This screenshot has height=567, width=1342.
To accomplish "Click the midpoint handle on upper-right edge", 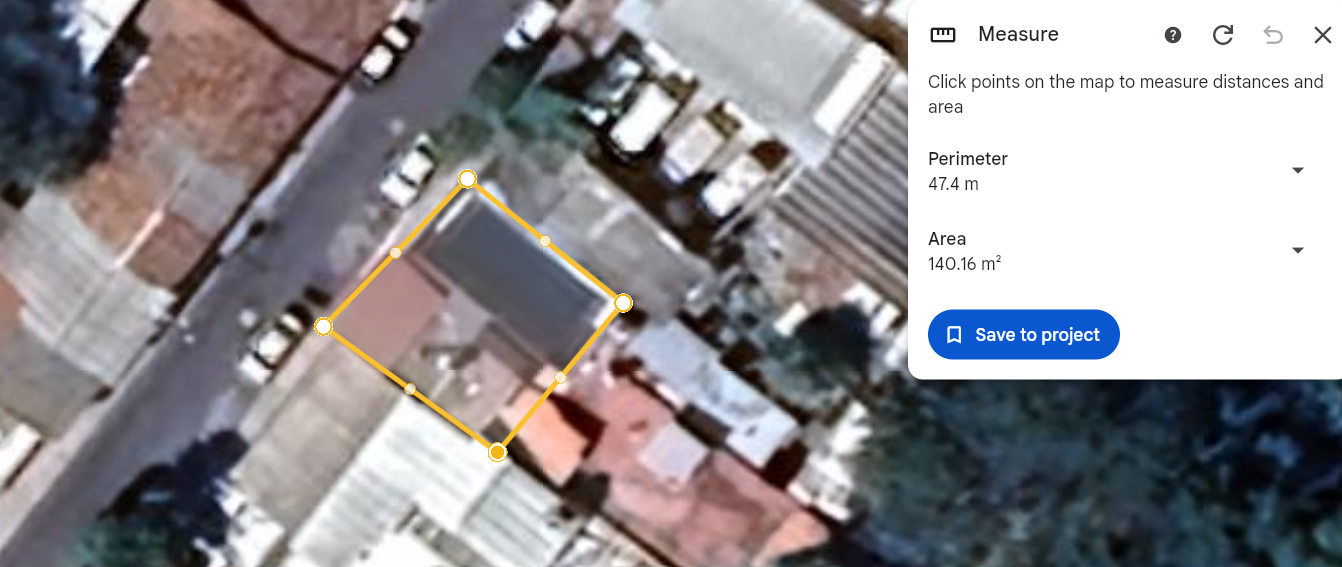I will 545,241.
